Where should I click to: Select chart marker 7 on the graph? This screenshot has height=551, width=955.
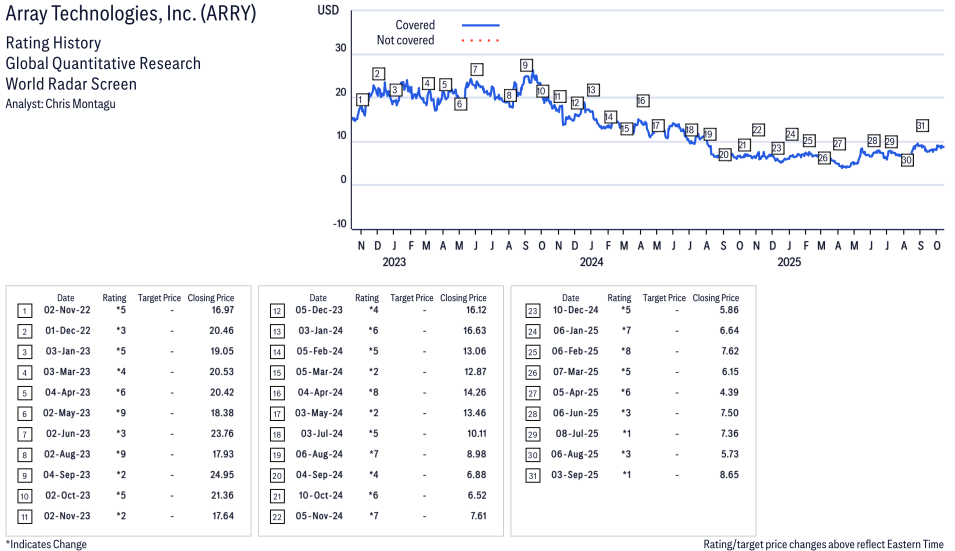(x=476, y=69)
